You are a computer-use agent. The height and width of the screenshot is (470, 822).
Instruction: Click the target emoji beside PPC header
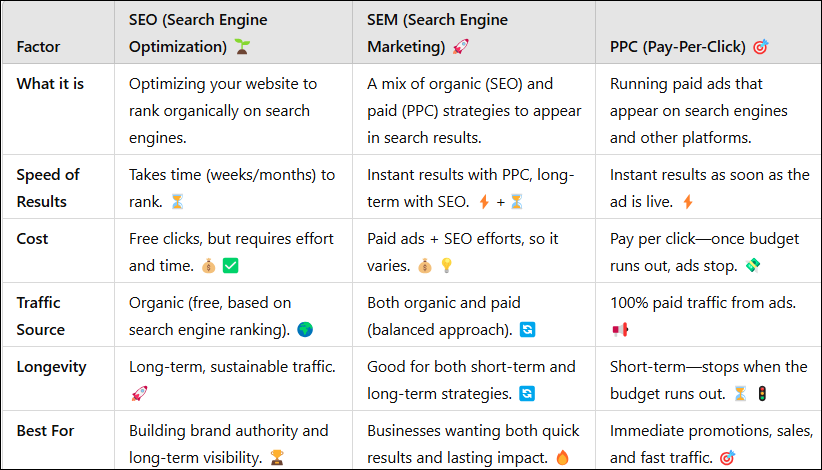click(761, 47)
